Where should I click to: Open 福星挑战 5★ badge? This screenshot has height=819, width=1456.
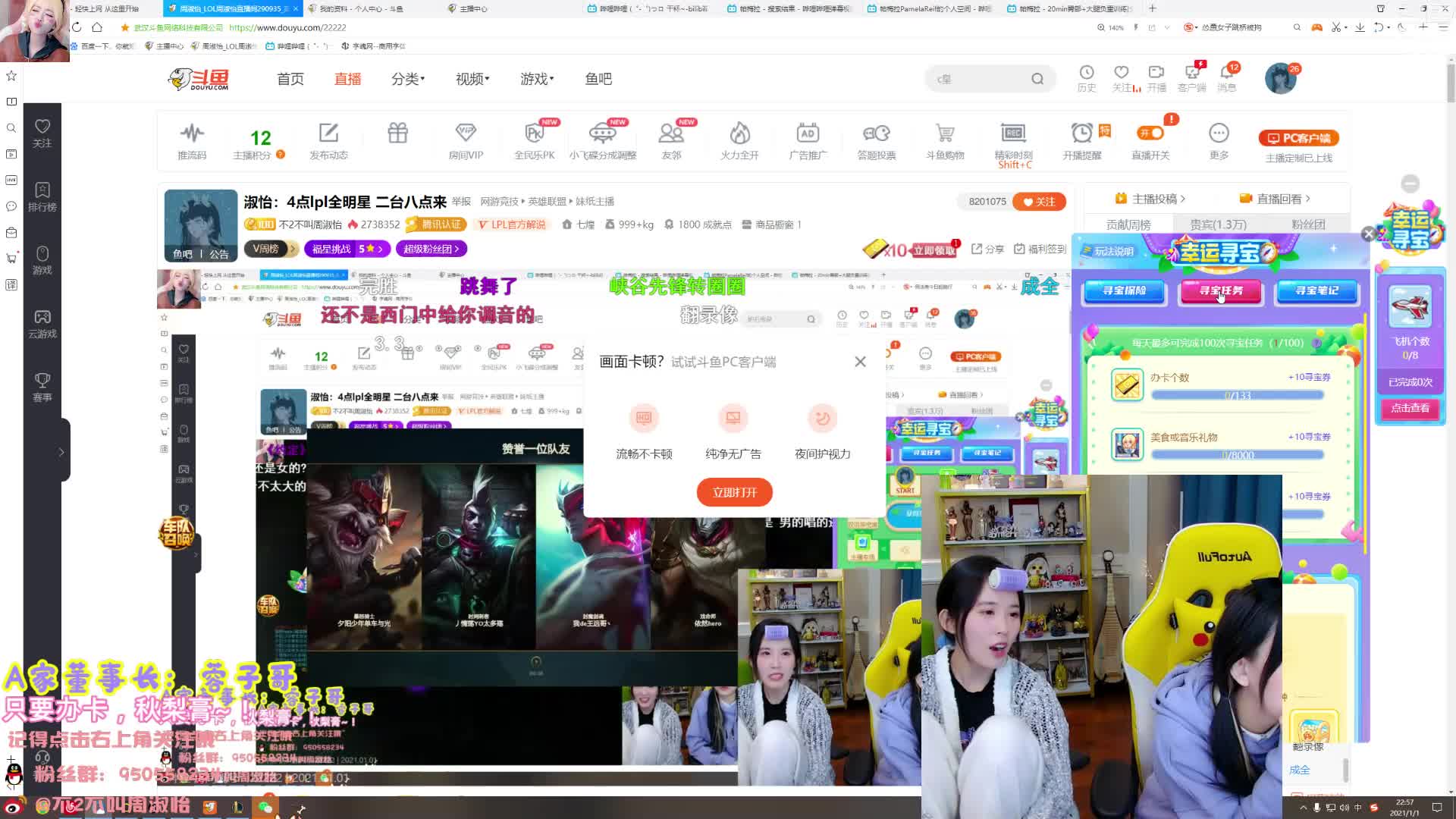coord(347,249)
